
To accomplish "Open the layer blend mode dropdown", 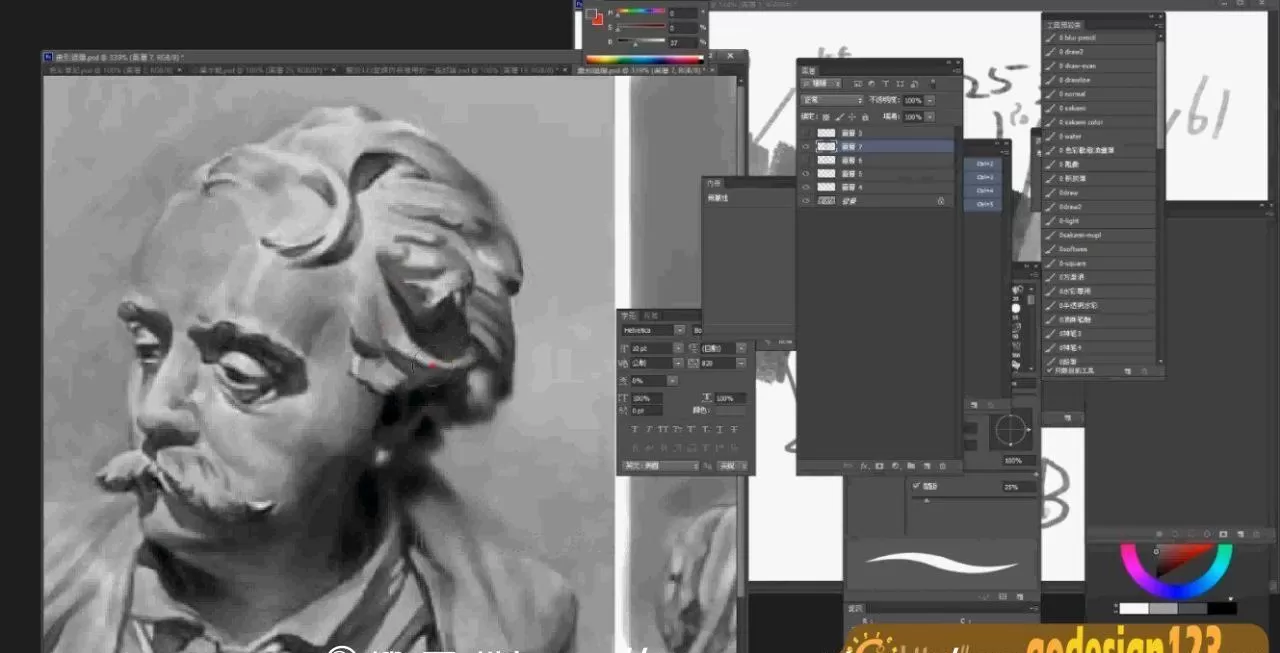I will 832,101.
